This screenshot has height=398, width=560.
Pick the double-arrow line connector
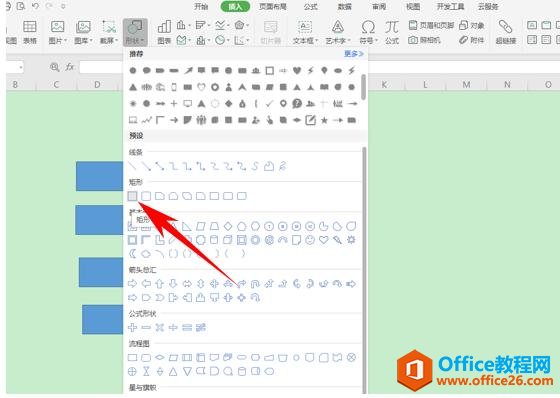(160, 166)
